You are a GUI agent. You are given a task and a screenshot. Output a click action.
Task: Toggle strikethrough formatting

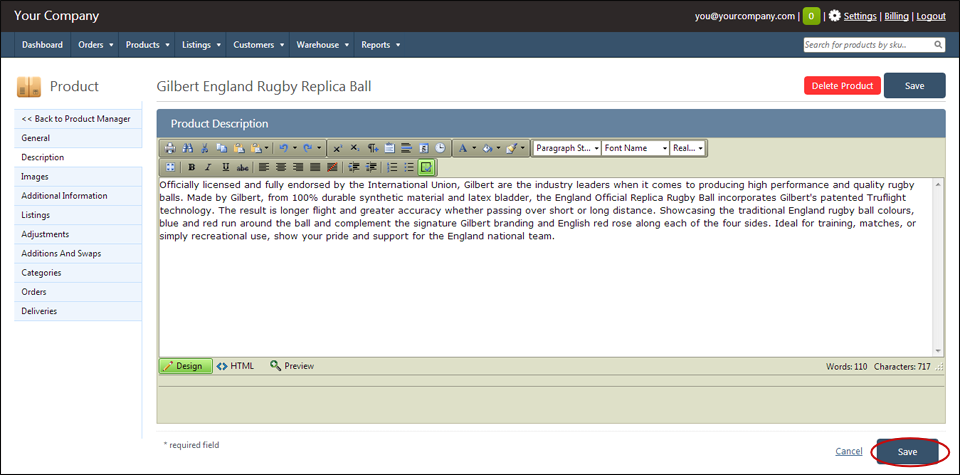pos(242,167)
